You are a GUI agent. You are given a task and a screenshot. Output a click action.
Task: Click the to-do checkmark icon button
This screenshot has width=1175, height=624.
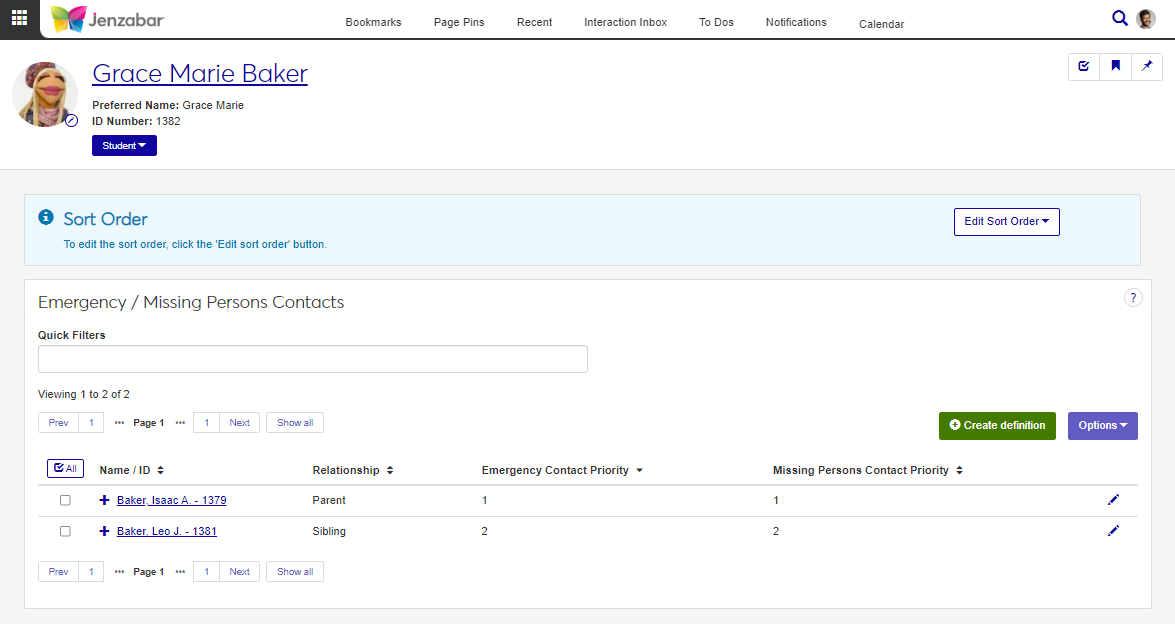pyautogui.click(x=1084, y=66)
